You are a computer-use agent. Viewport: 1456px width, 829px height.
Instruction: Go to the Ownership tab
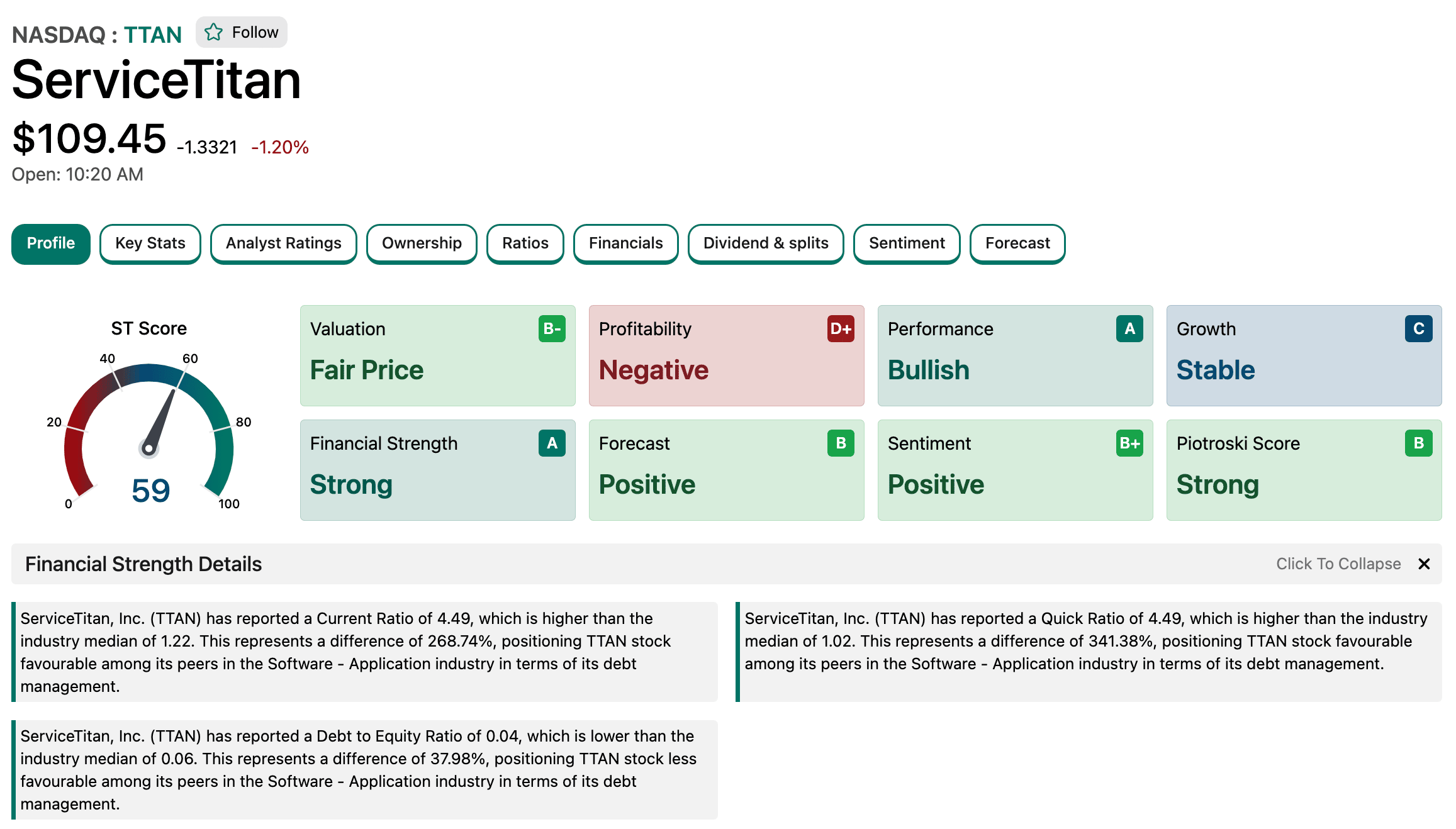[x=422, y=243]
